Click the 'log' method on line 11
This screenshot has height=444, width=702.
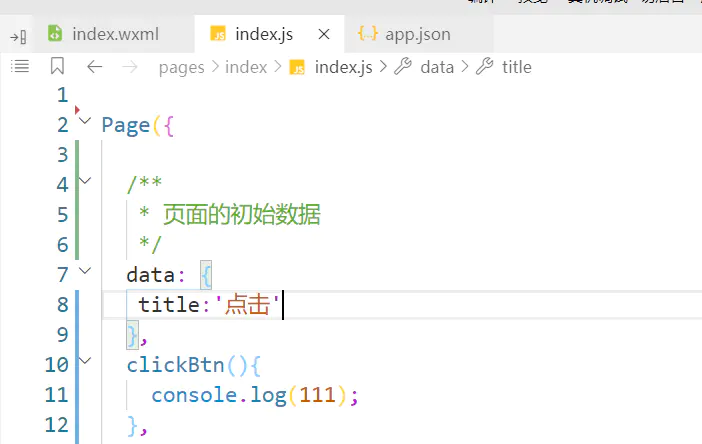268,396
